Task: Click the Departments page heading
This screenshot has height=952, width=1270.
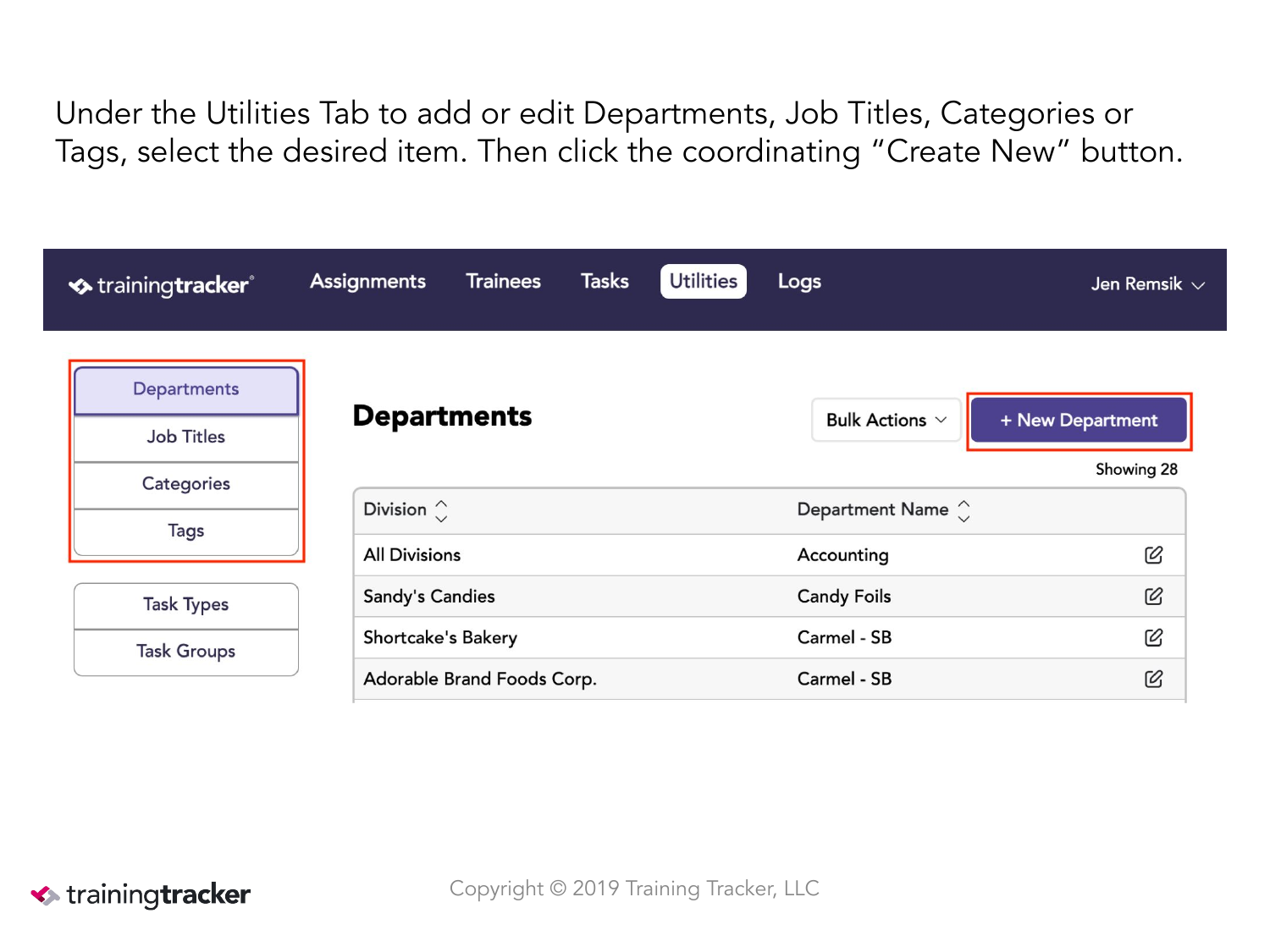Action: point(442,416)
